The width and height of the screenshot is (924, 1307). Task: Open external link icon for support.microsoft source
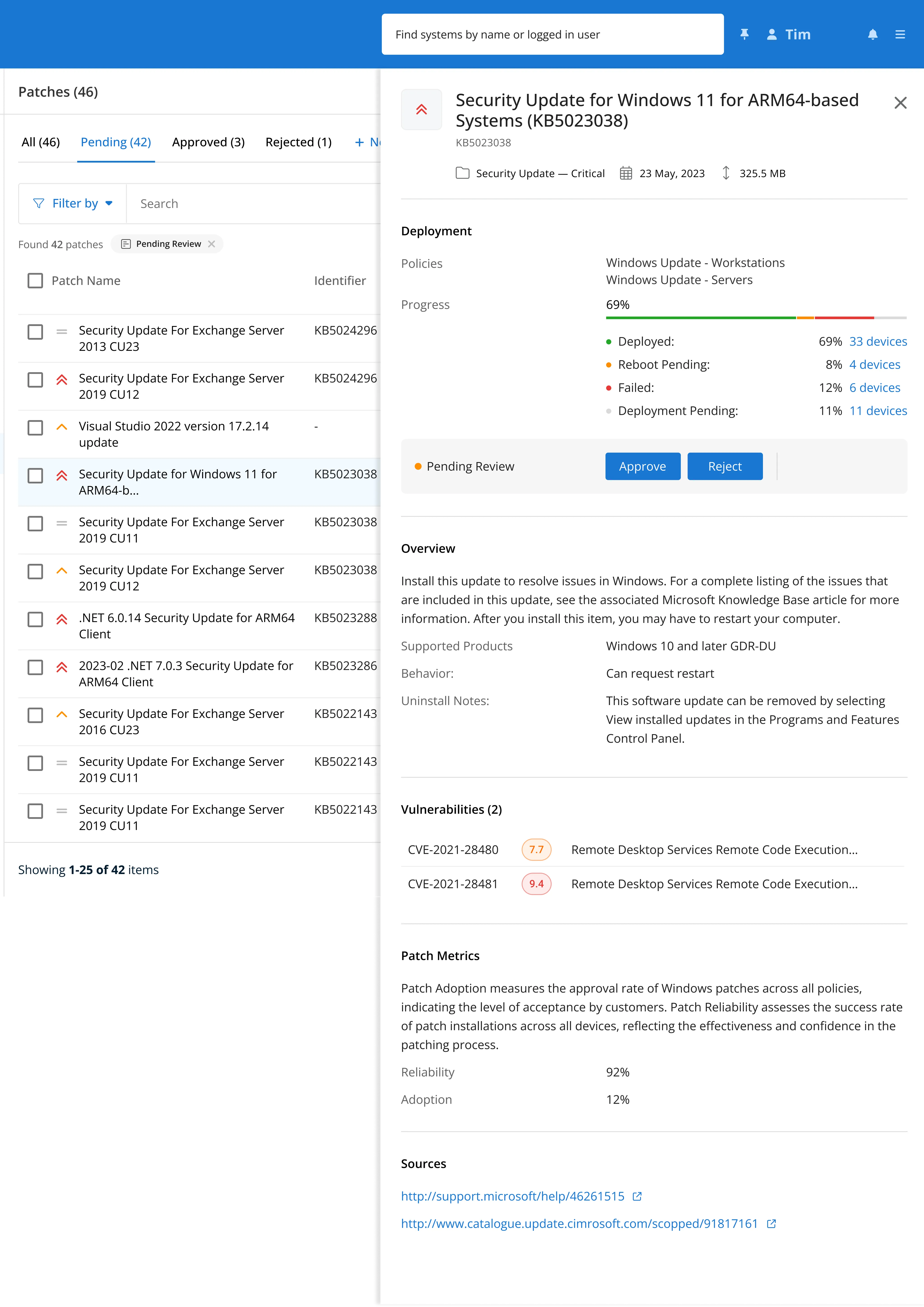pyautogui.click(x=637, y=1196)
